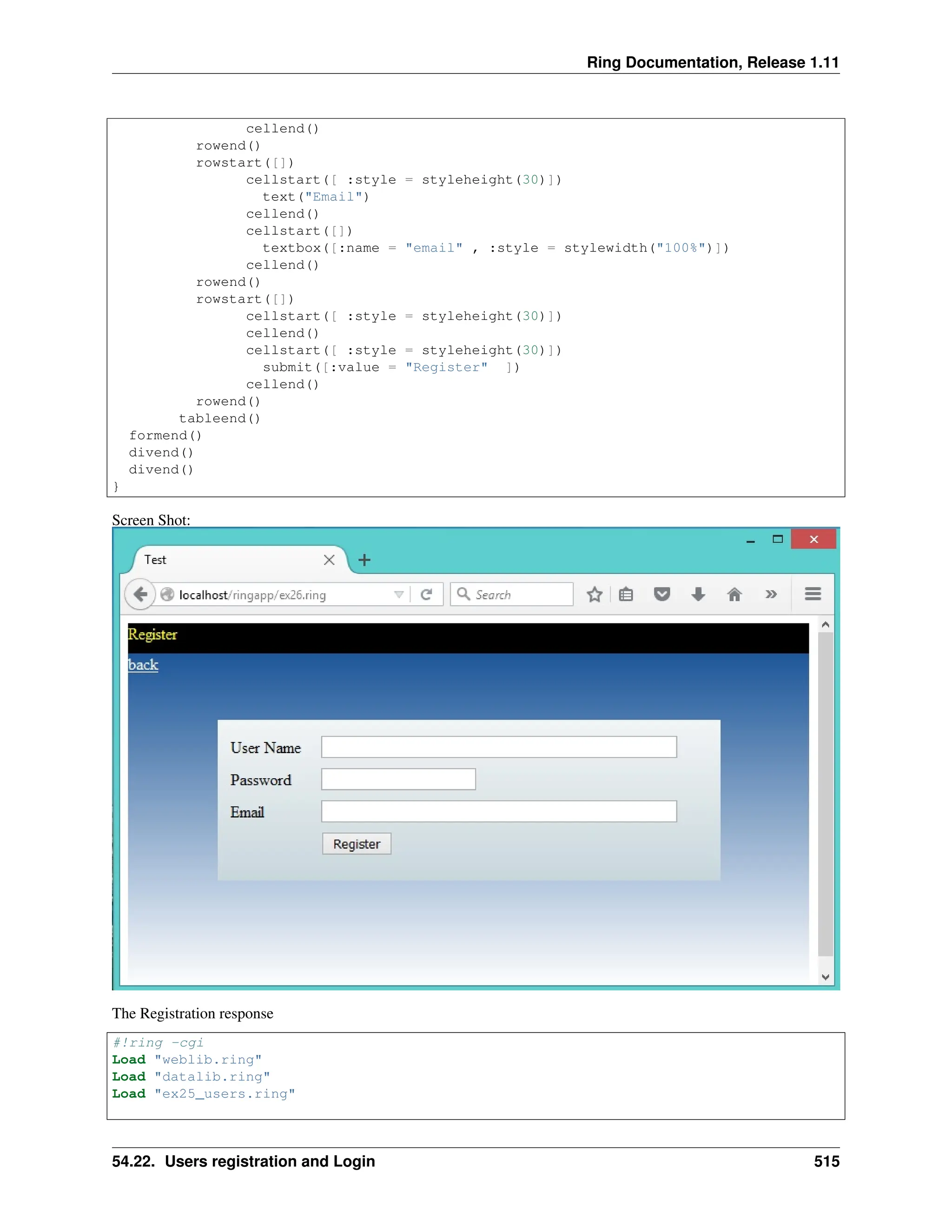Image resolution: width=952 pixels, height=1232 pixels.
Task: Click inside the Email text box
Action: 499,811
